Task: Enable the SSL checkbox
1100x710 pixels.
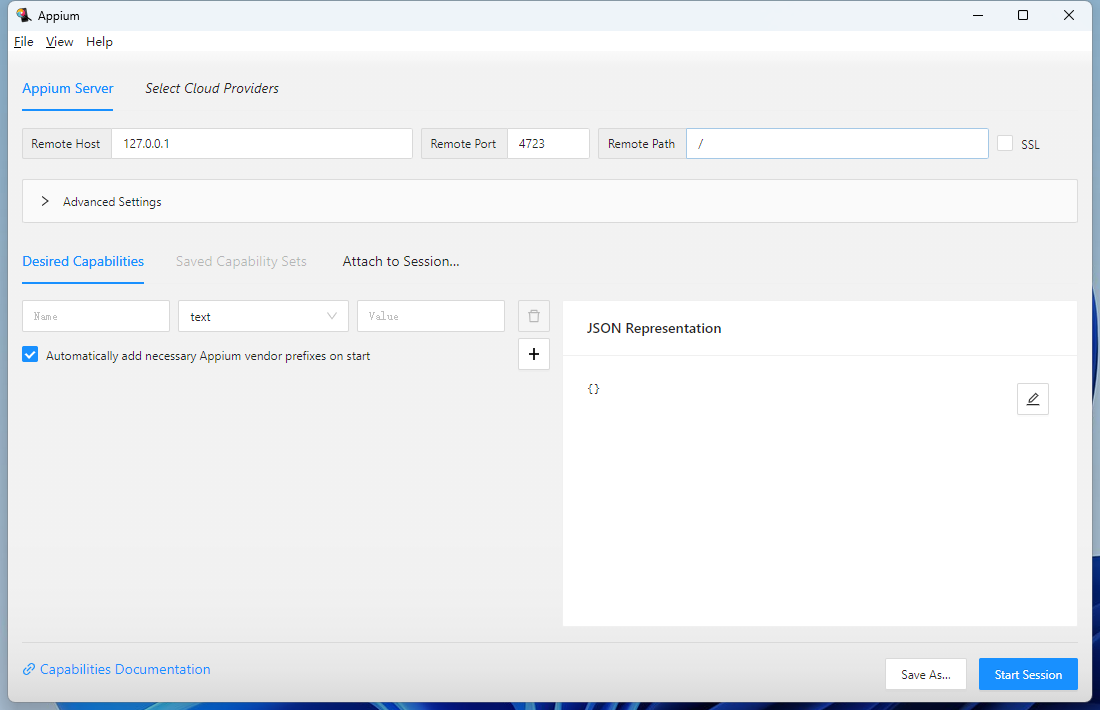Action: (x=1005, y=143)
